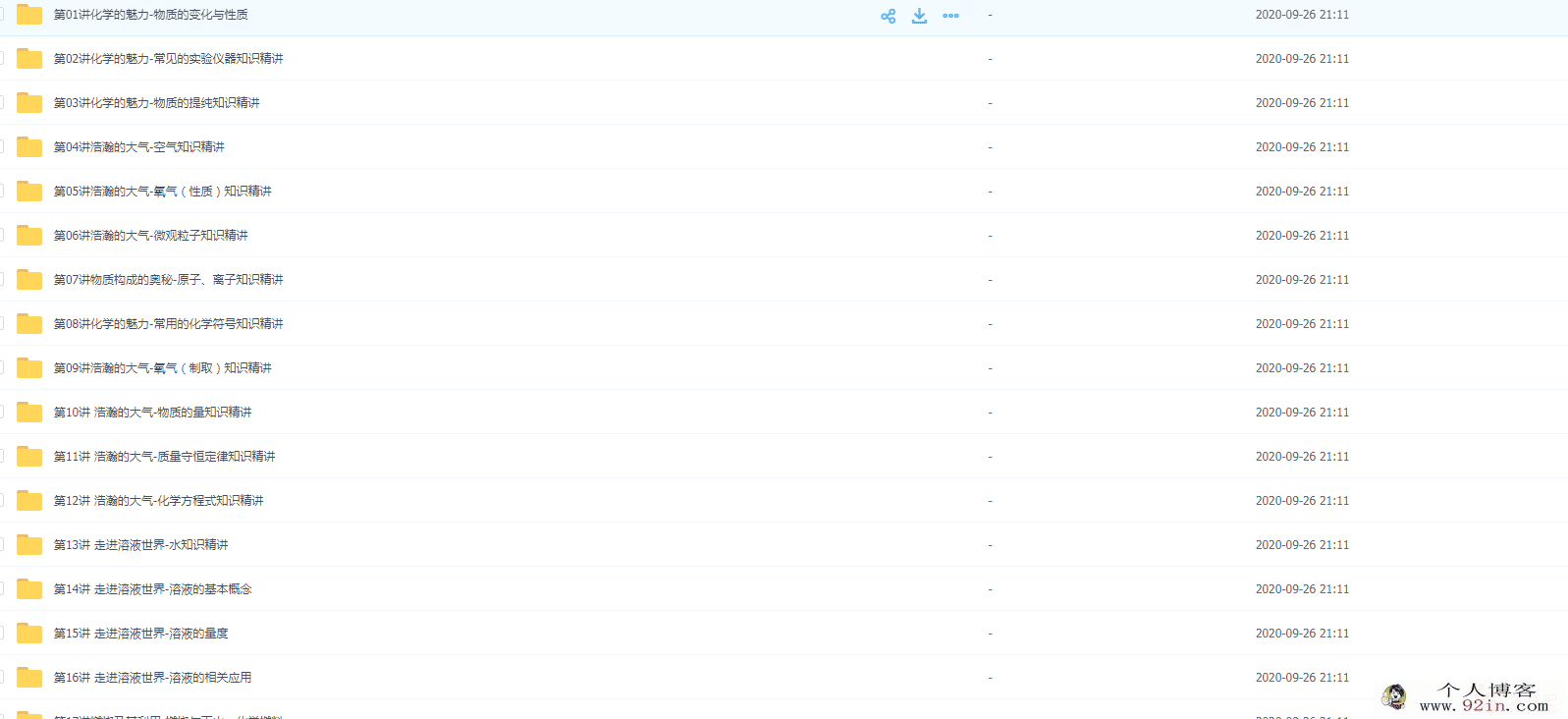
Task: Select text 第12讲 浩瀚的大气-化学方程式知识精讲
Action: tap(158, 501)
